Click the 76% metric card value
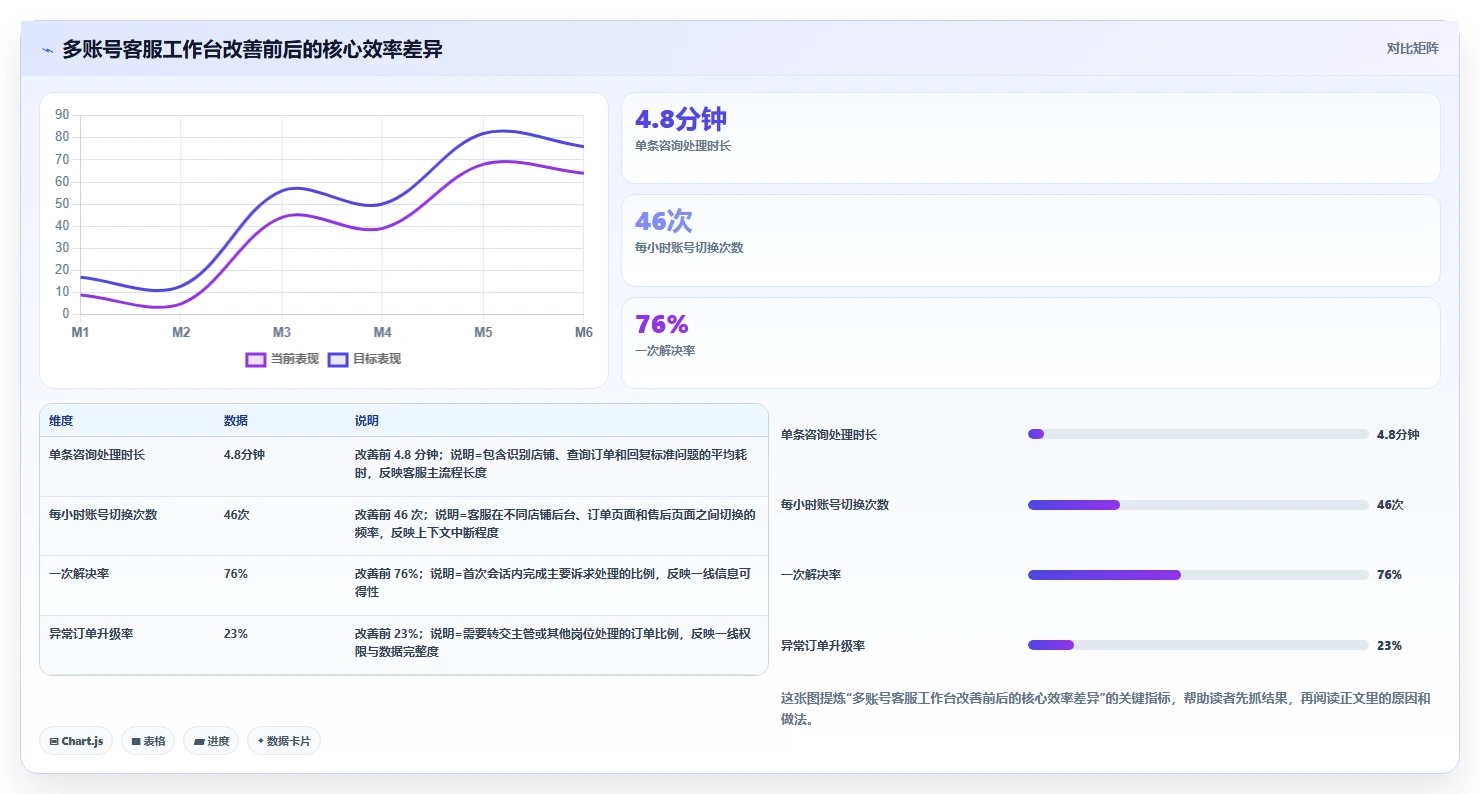 click(x=662, y=324)
